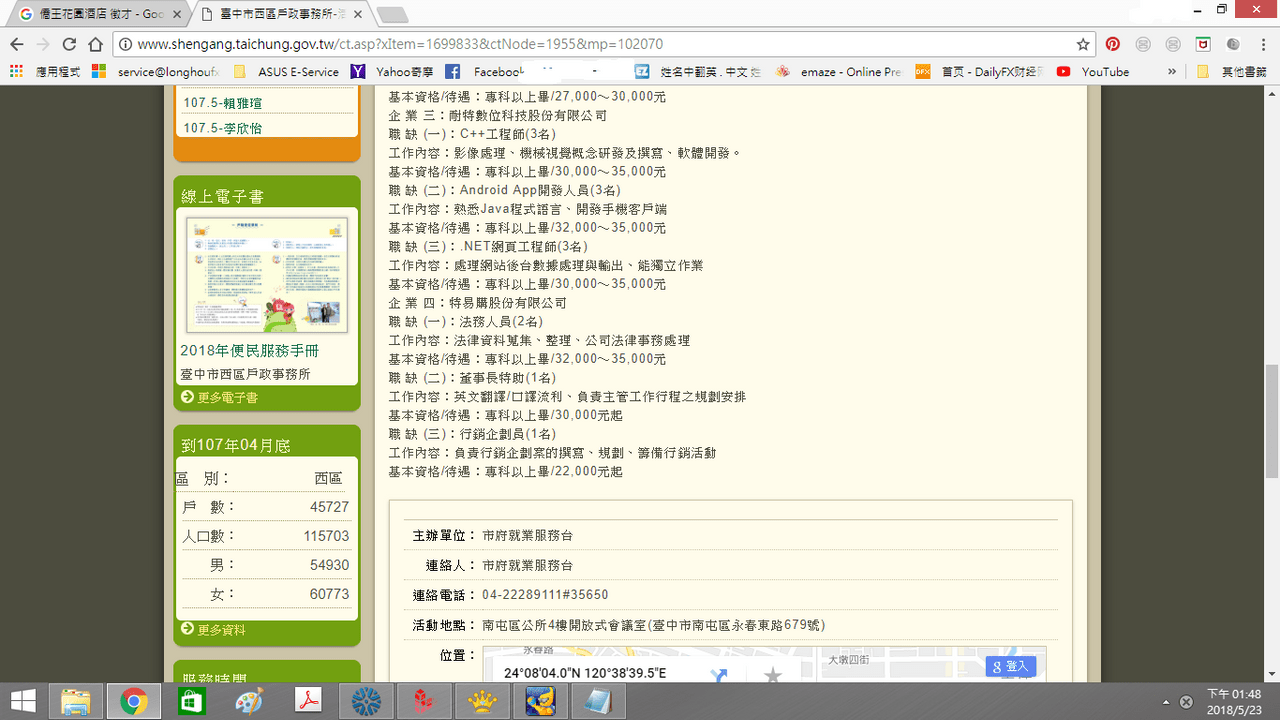The height and width of the screenshot is (720, 1280).
Task: Click the 線上電子書 section header
Action: point(222,197)
